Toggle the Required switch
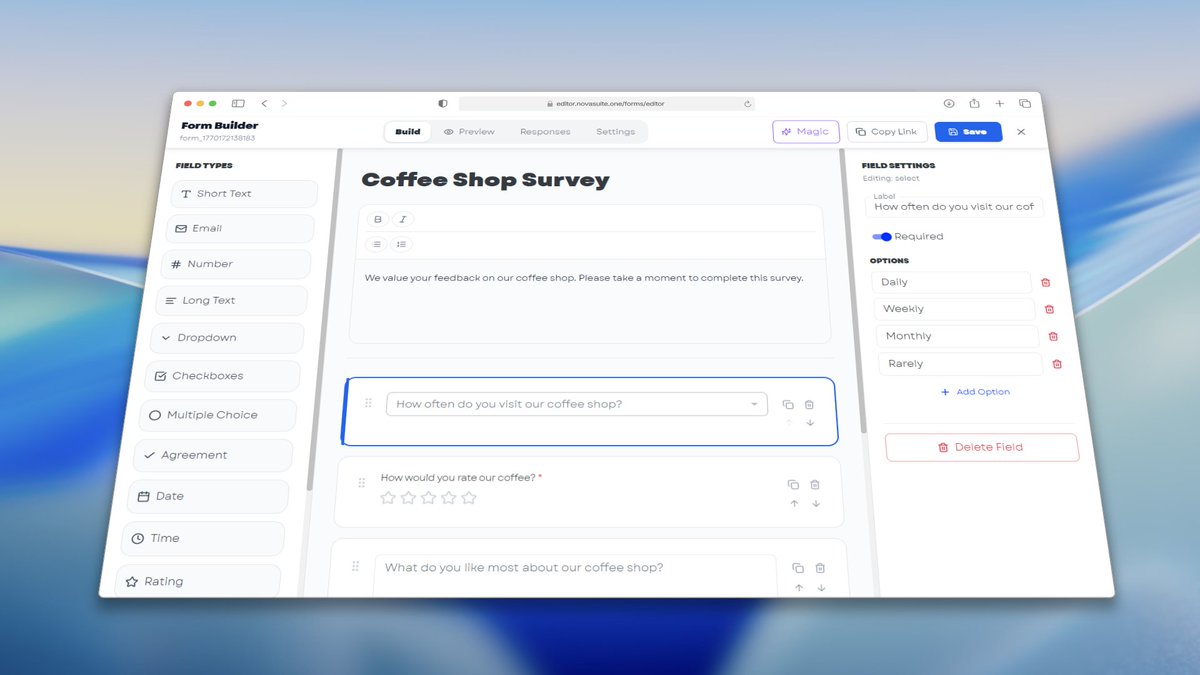The width and height of the screenshot is (1200, 675). (x=882, y=237)
